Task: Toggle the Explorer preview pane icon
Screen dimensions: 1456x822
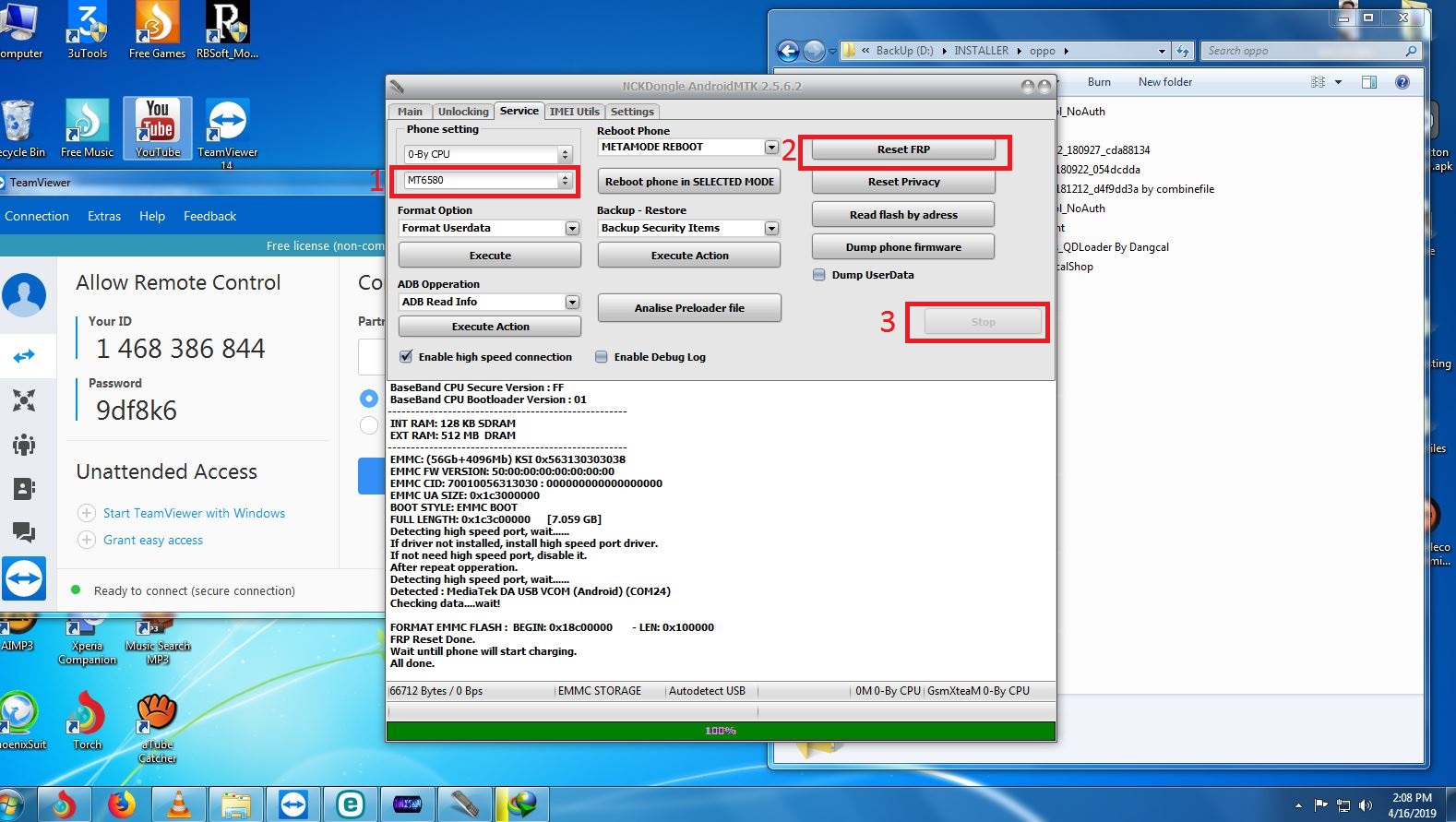Action: [1369, 82]
